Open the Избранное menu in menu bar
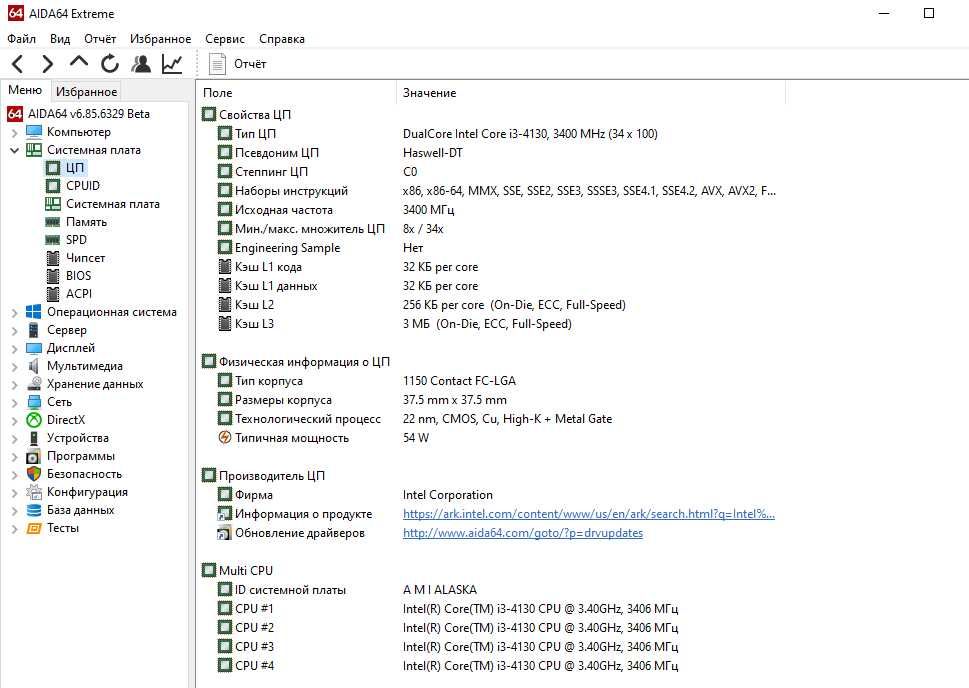Image resolution: width=969 pixels, height=688 pixels. (x=161, y=39)
